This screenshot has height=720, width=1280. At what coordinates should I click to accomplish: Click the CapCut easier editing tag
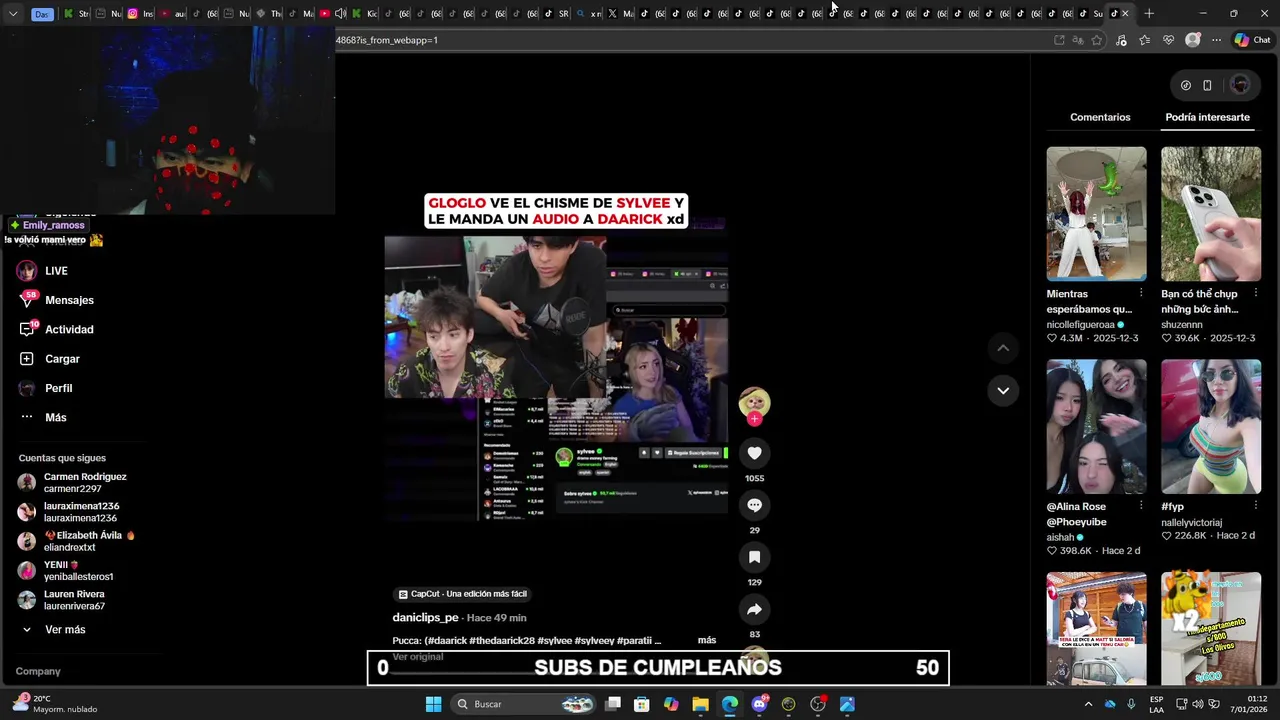tap(462, 594)
